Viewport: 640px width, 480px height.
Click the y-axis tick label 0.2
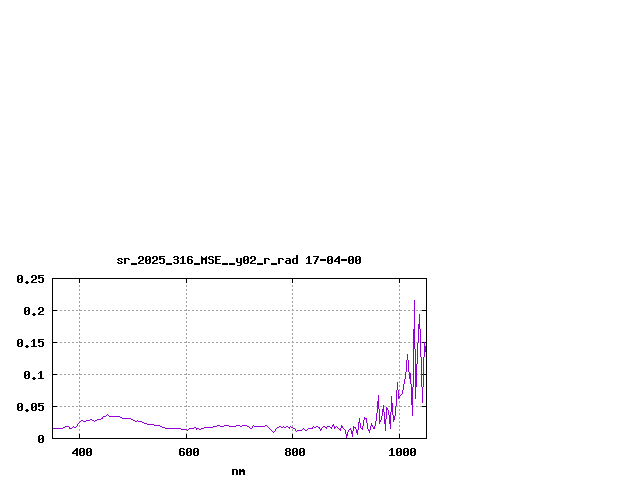pyautogui.click(x=34, y=311)
